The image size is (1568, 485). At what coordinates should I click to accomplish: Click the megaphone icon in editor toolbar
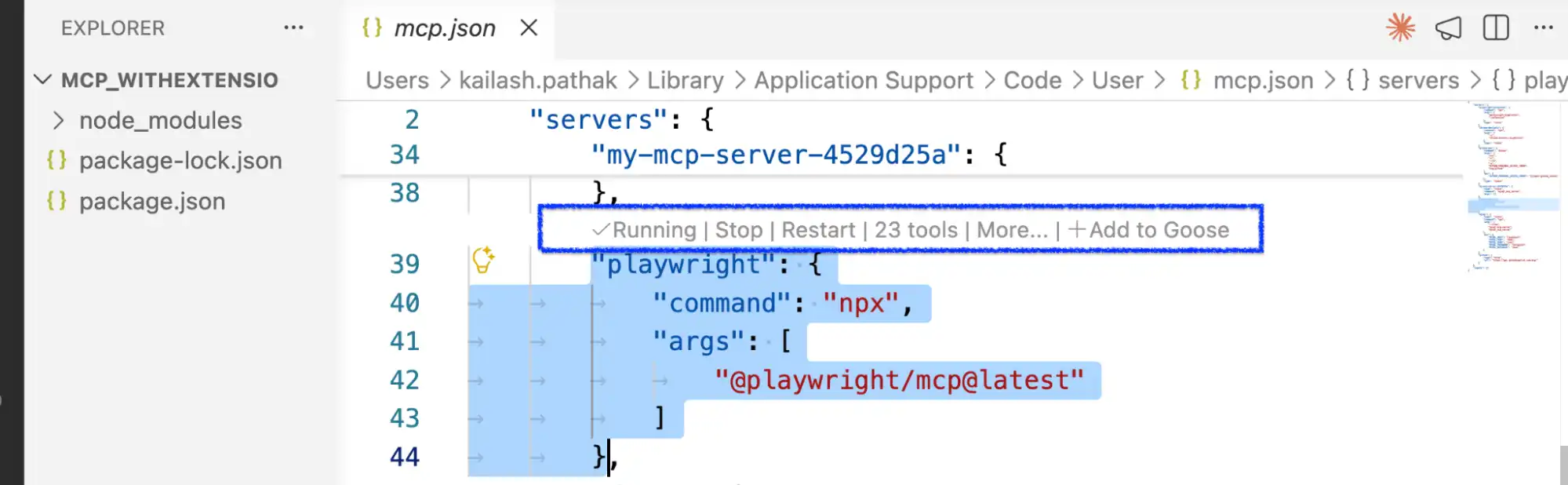[x=1448, y=28]
